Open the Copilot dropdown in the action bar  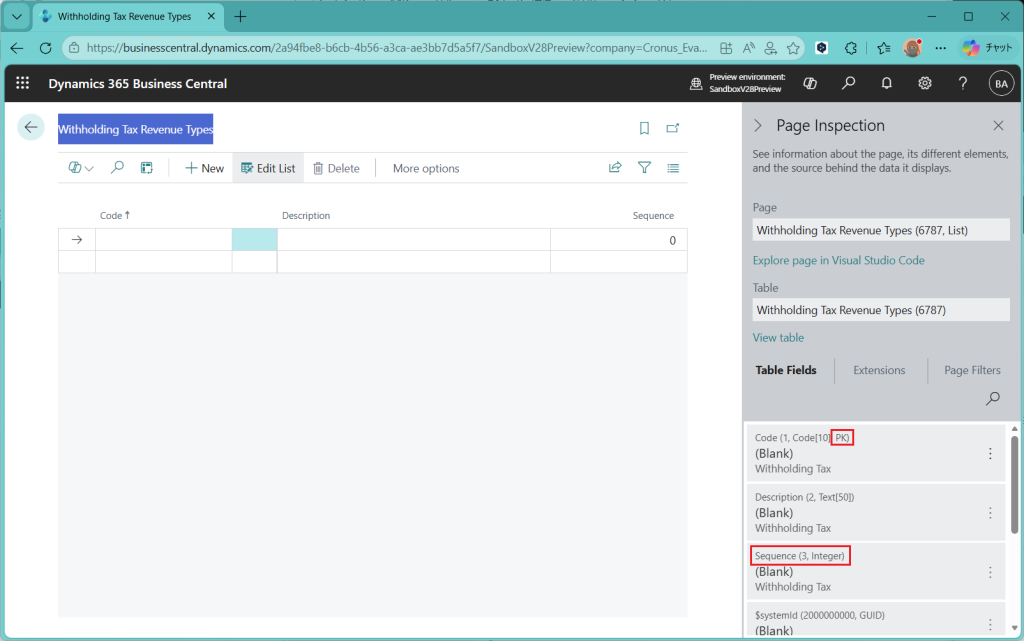80,168
